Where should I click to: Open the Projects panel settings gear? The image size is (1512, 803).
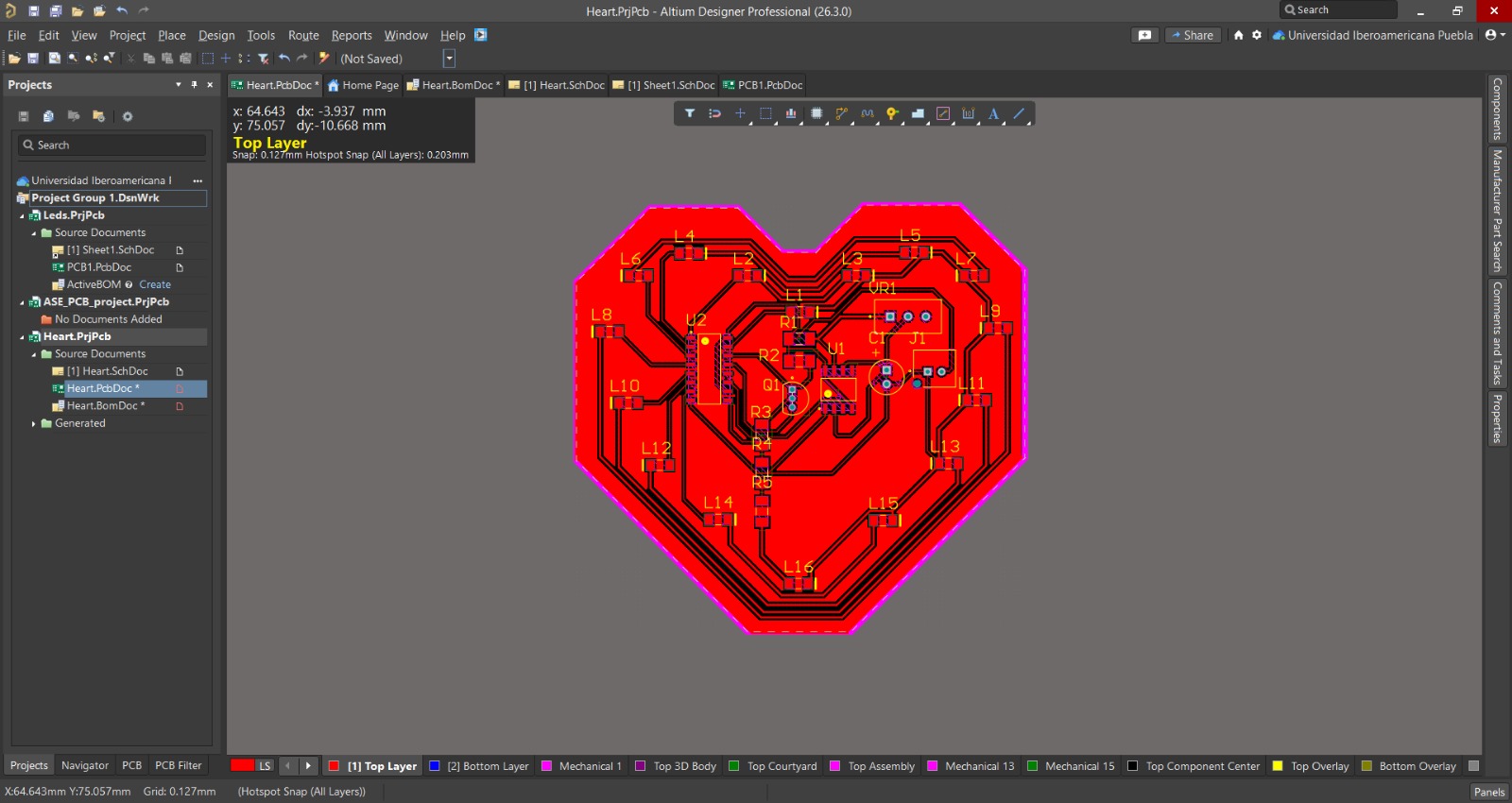click(128, 116)
